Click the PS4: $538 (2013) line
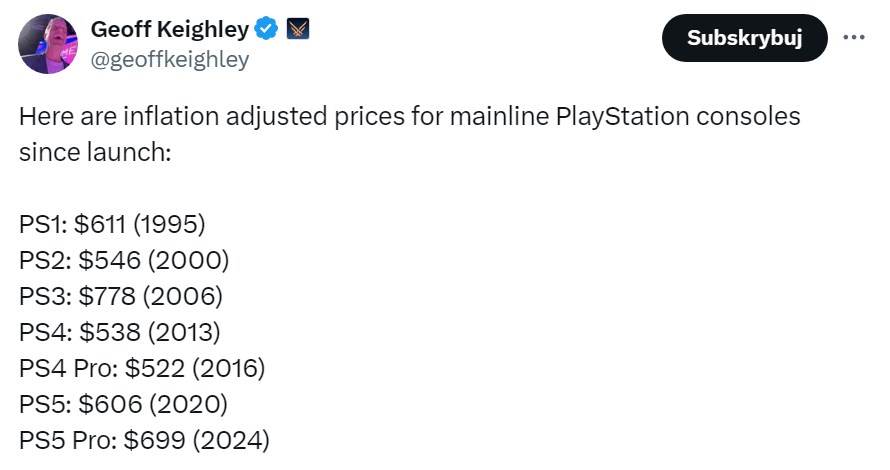 pyautogui.click(x=121, y=332)
